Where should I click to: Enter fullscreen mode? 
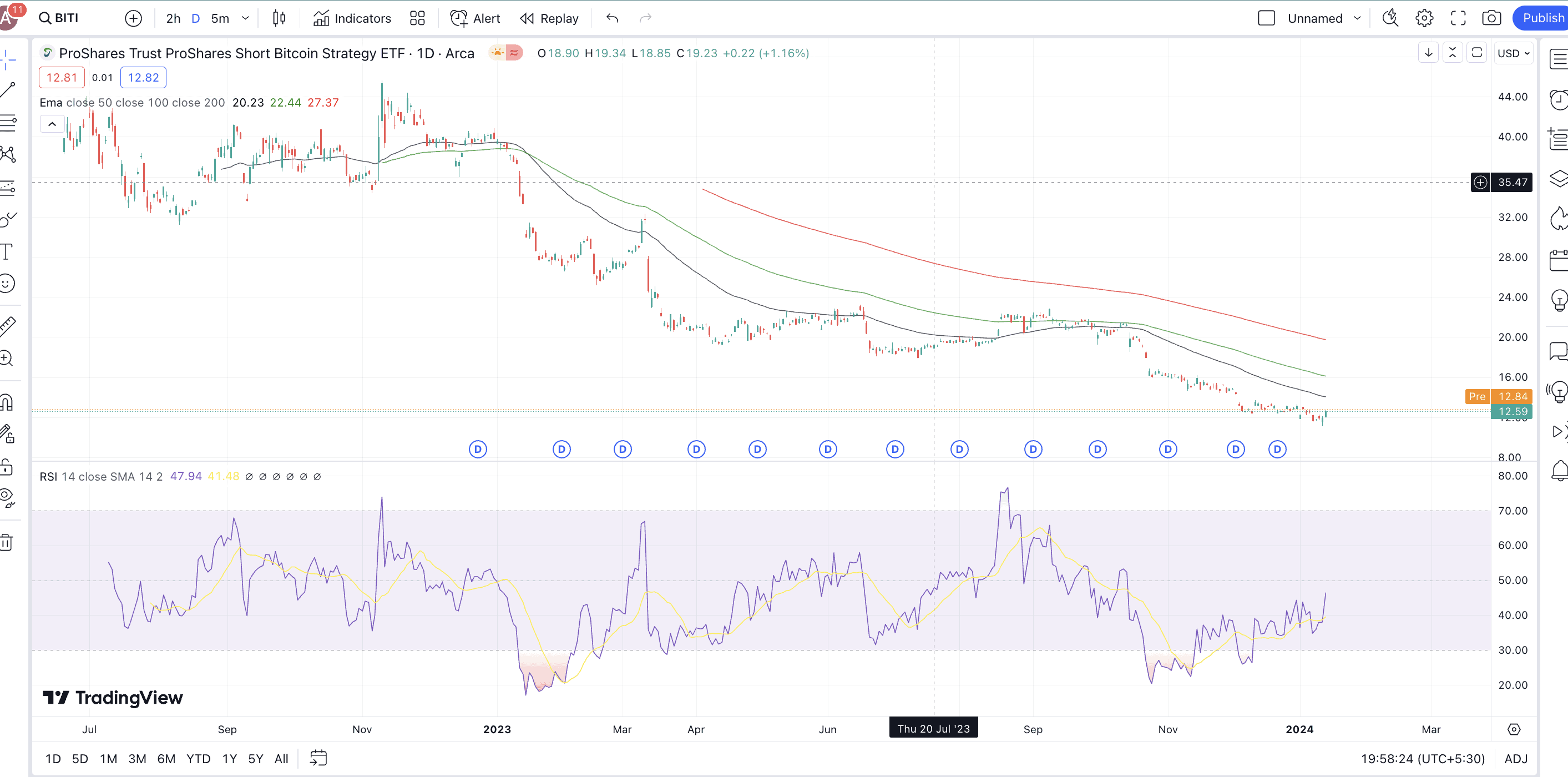[x=1458, y=18]
